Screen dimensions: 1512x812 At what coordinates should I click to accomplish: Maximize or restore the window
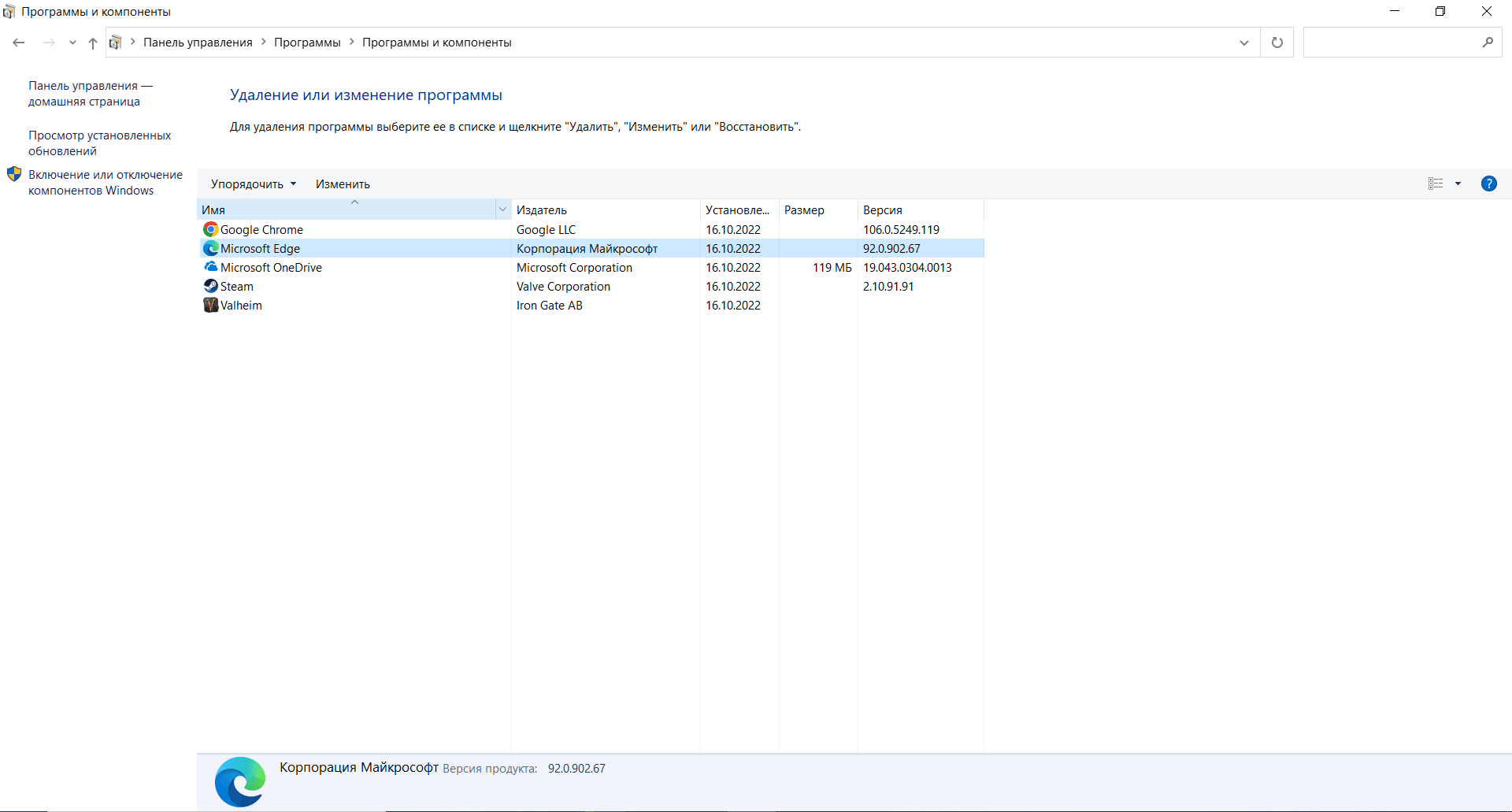click(x=1440, y=11)
